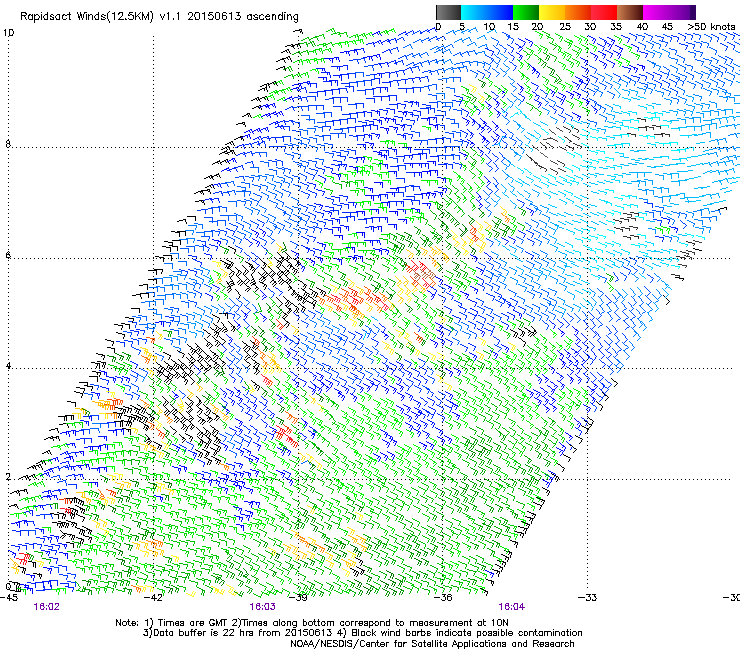
Task: Click the latitude axis label '6'
Action: [x=8, y=255]
